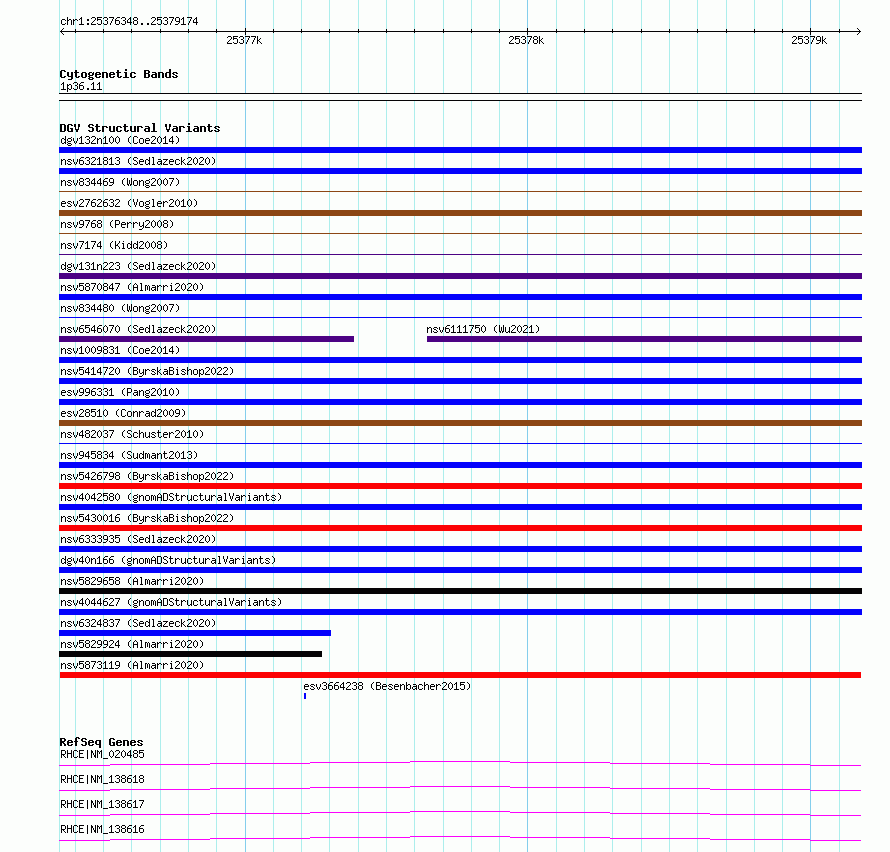The width and height of the screenshot is (890, 852).
Task: Click the 25377k ruler position
Action: (244, 40)
